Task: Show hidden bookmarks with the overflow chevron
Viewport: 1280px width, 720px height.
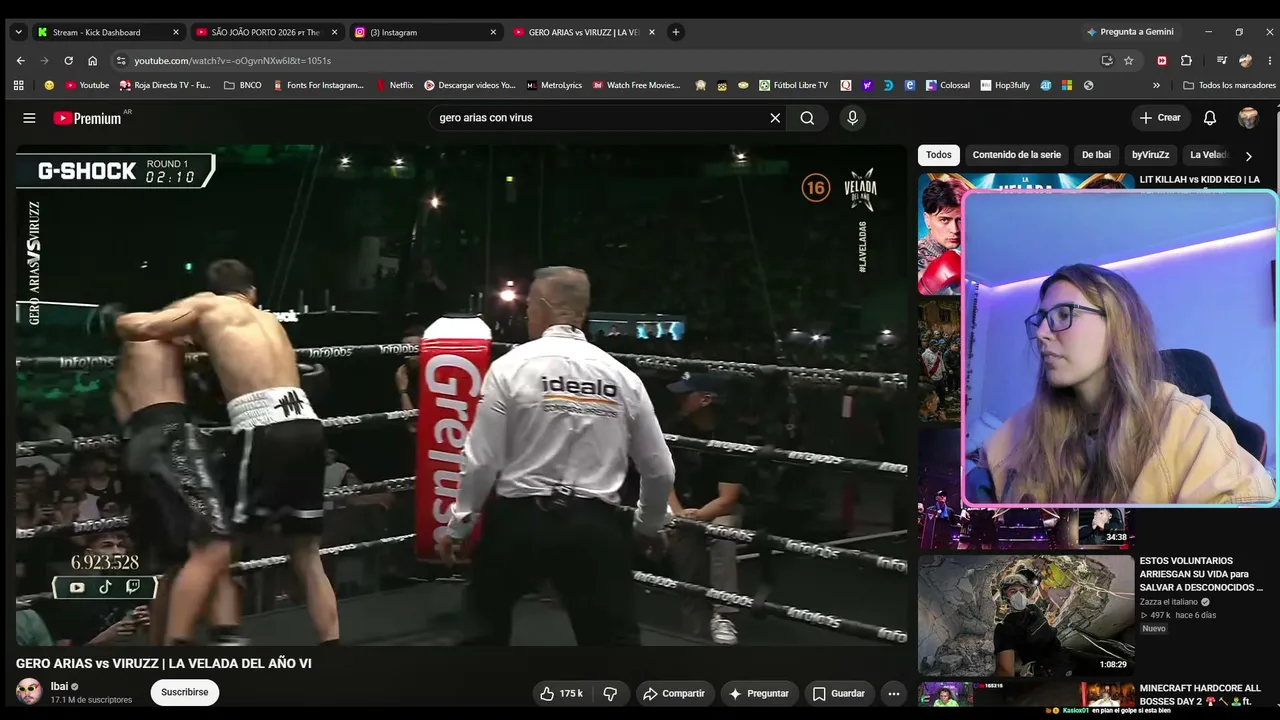Action: point(1157,85)
